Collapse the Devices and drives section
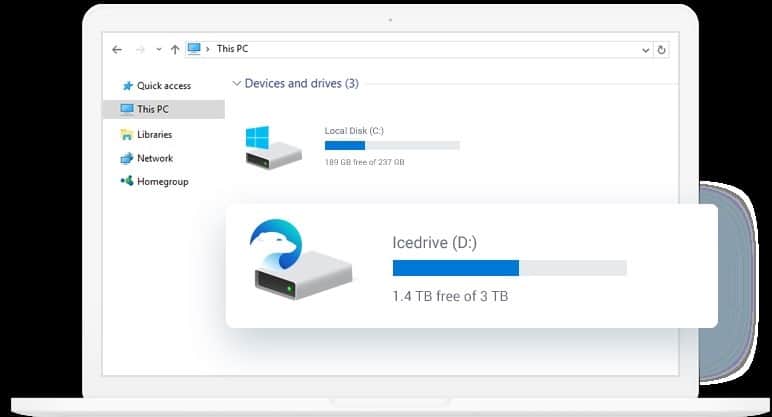Screen dimensions: 772x417 coord(236,84)
